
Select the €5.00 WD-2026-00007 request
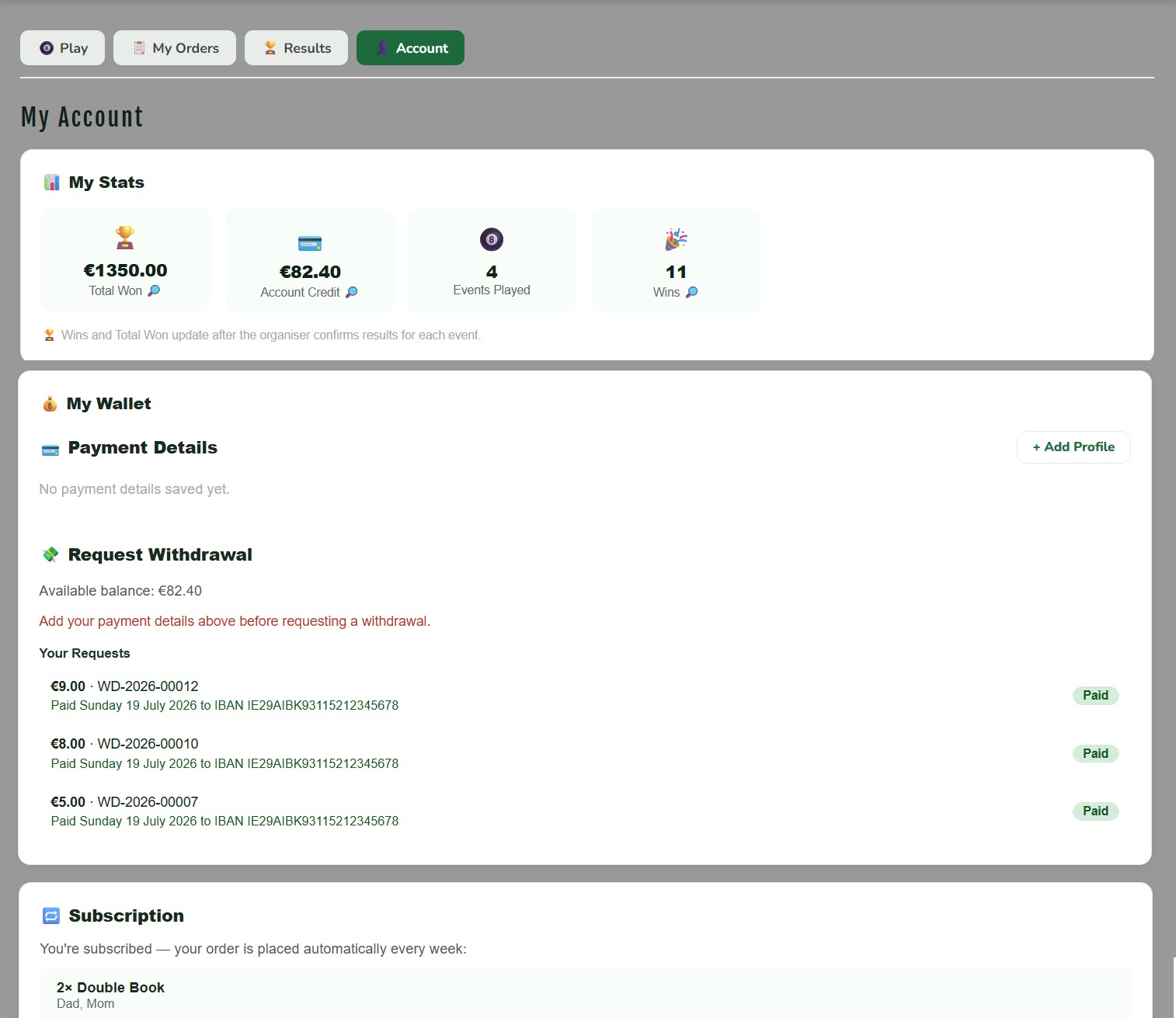point(585,811)
